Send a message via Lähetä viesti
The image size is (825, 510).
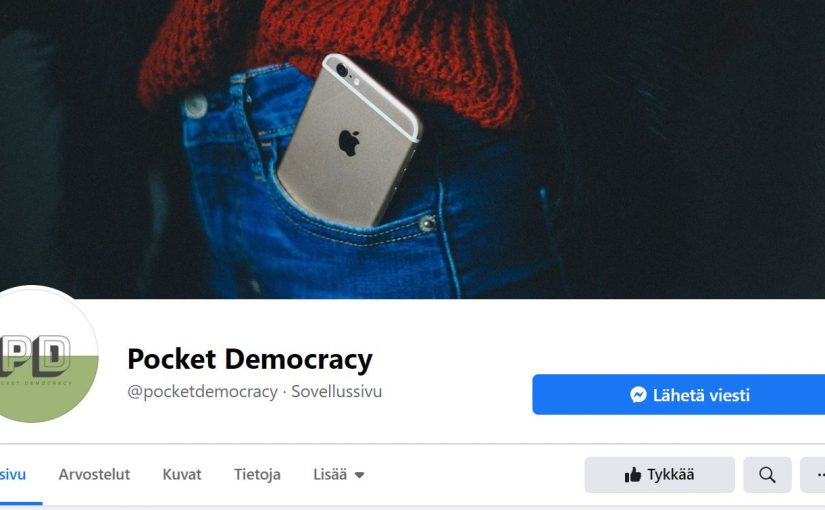click(679, 395)
